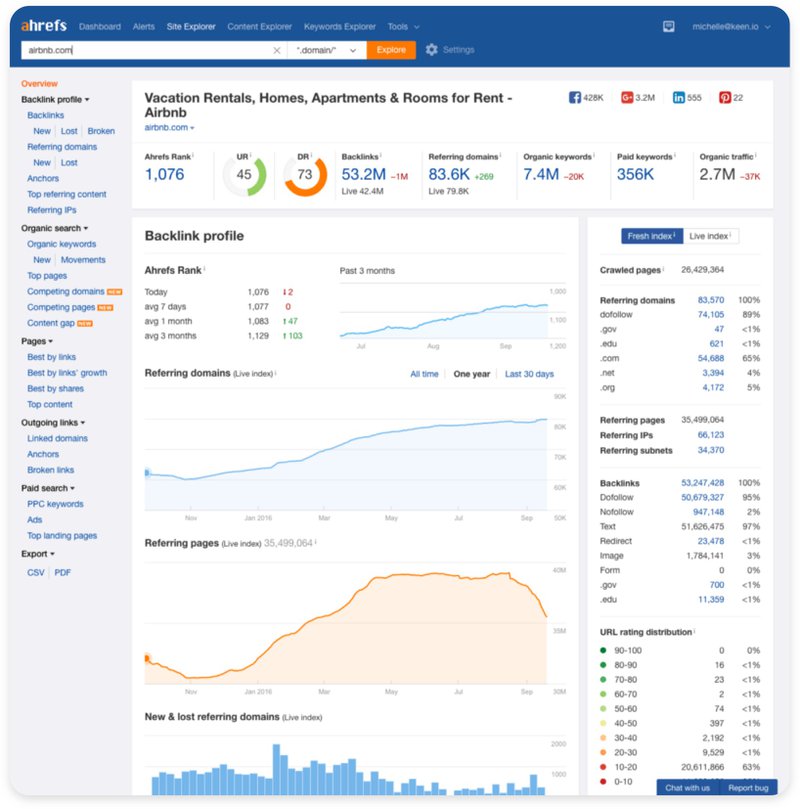The image size is (800, 809).
Task: Click the 53.2M Backlinks metric
Action: pyautogui.click(x=364, y=174)
